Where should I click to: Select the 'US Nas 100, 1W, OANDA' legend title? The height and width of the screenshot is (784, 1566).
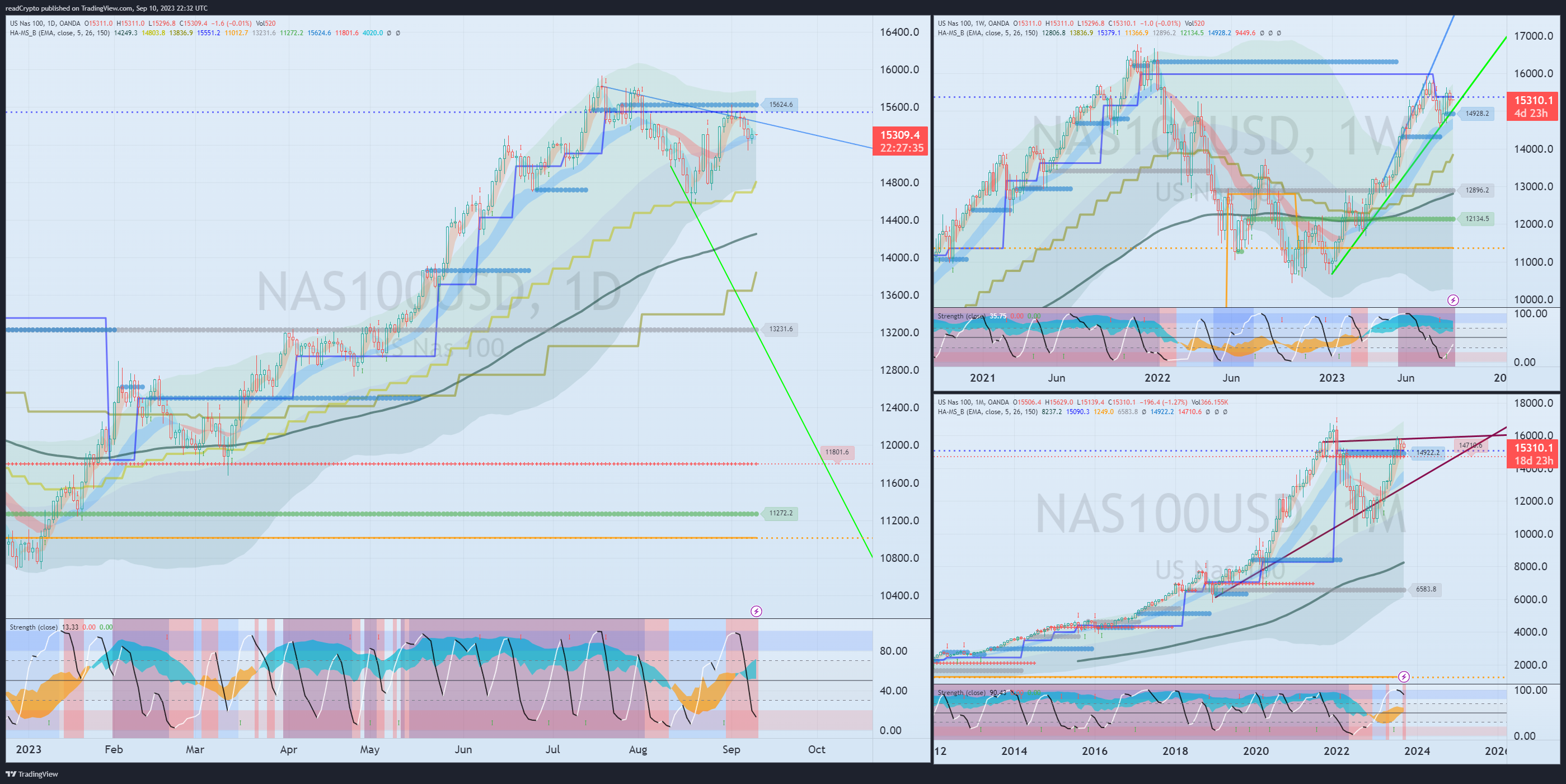point(973,23)
